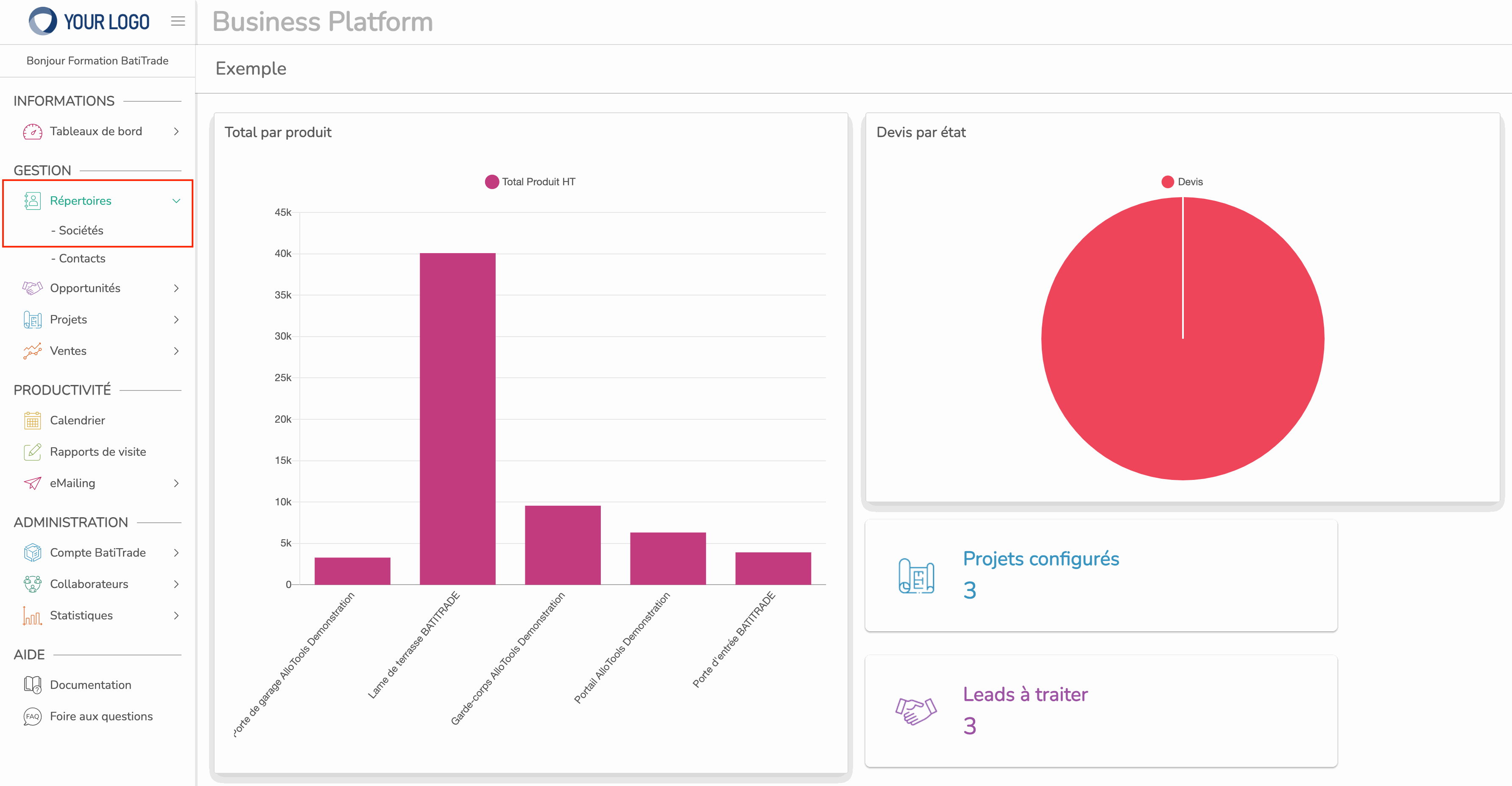Expand the Projets submenu chevron
Screen dimensions: 1512x786
[176, 319]
